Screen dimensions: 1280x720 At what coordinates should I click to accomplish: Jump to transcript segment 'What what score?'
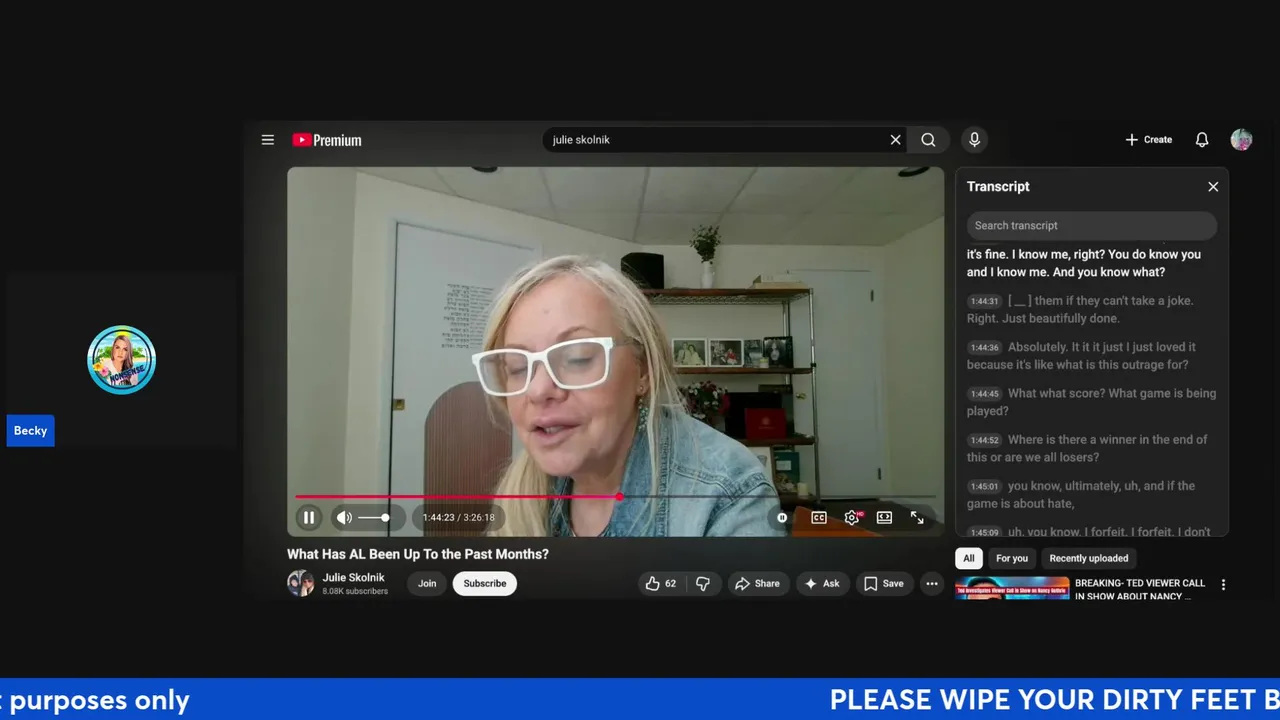coord(1091,402)
